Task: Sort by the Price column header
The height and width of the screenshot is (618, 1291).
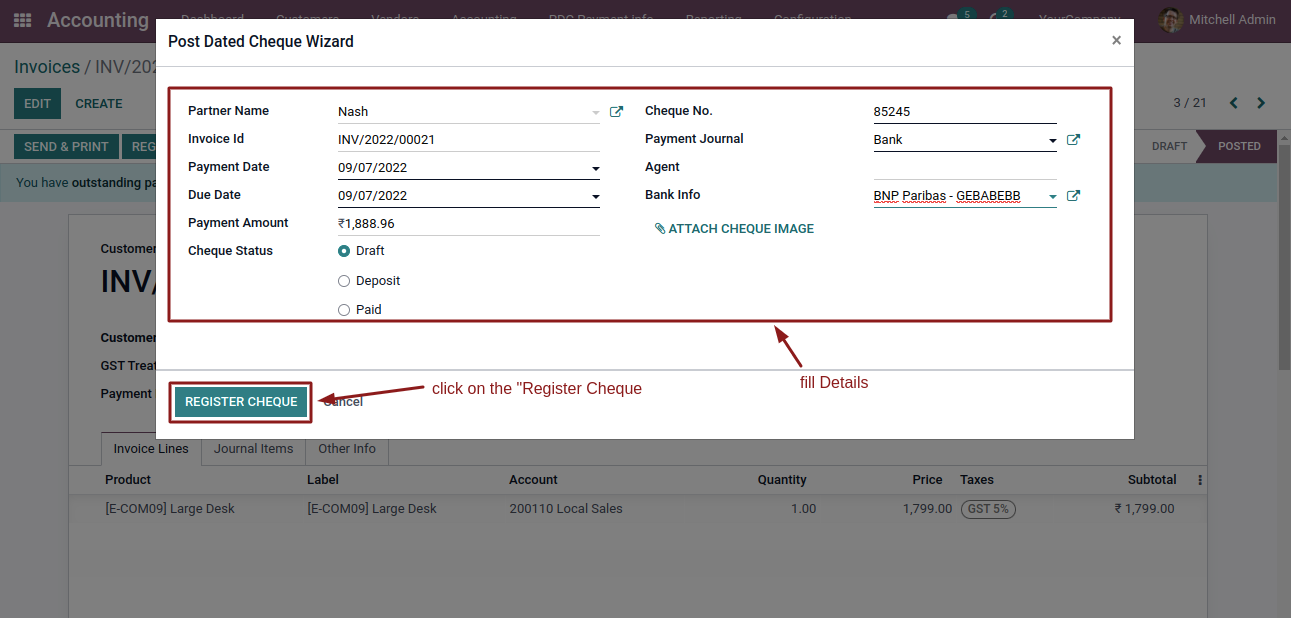Action: (x=927, y=480)
